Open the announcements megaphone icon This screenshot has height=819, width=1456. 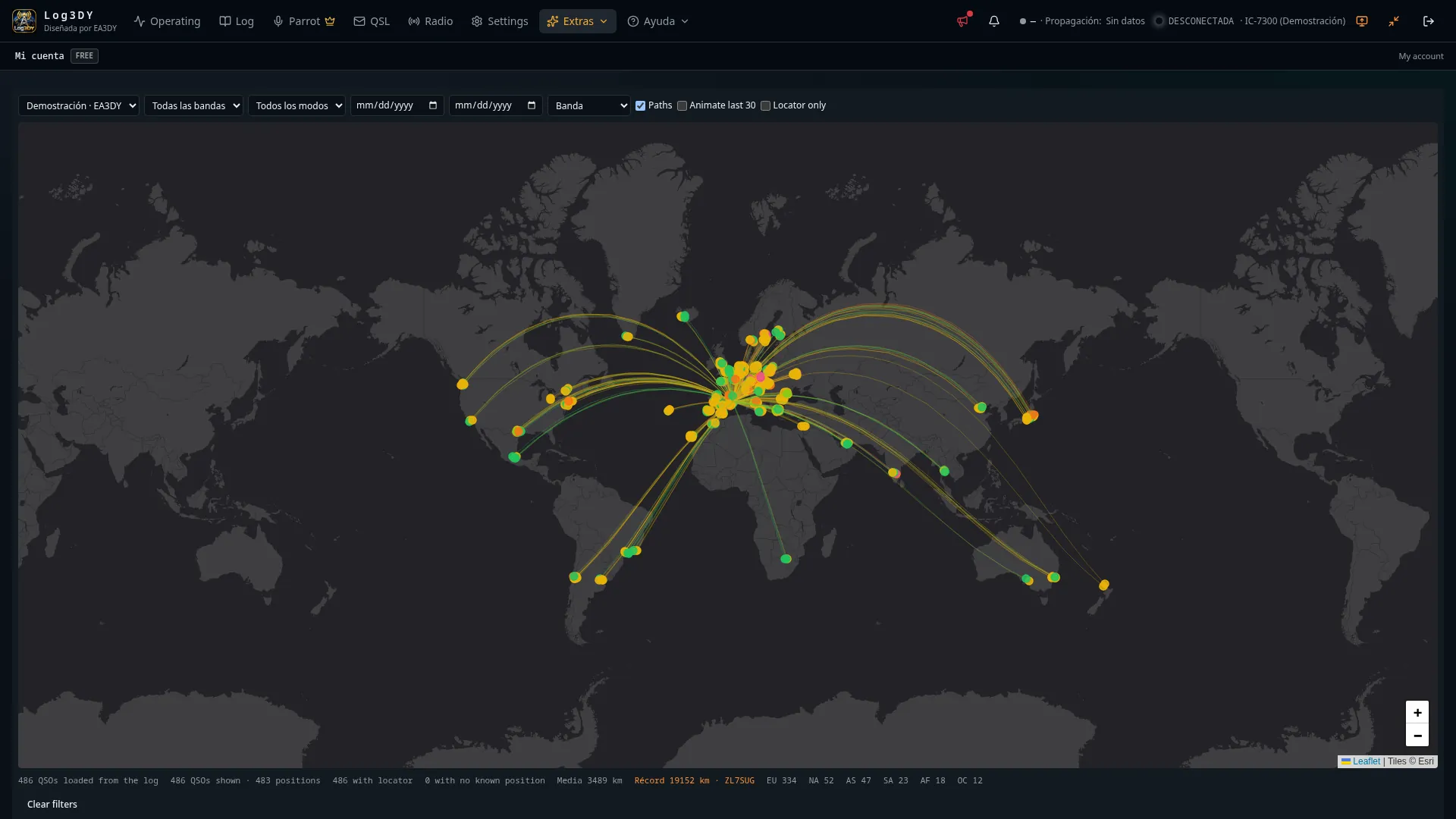[x=963, y=21]
